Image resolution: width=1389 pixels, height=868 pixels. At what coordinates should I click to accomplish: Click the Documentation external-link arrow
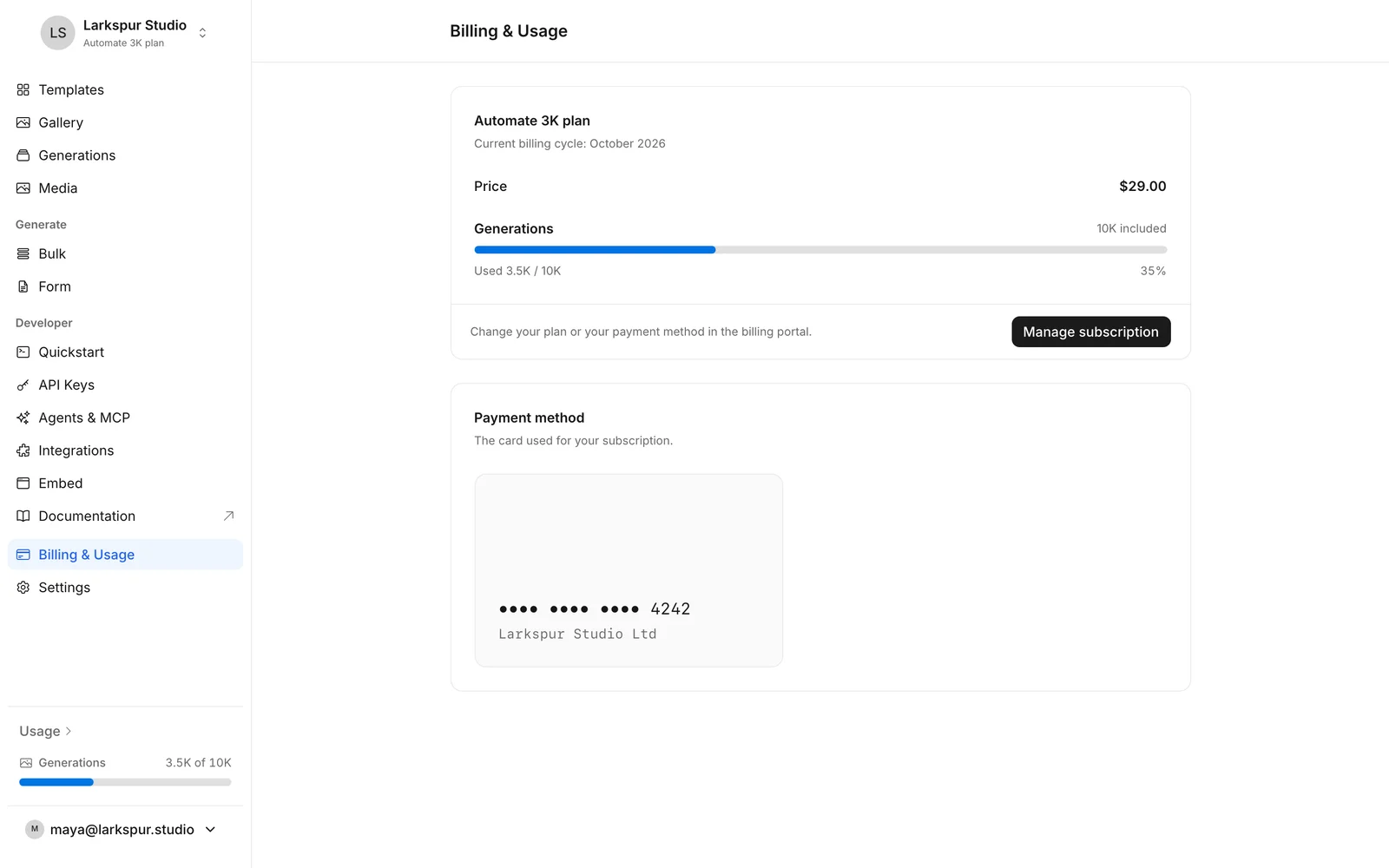click(229, 516)
